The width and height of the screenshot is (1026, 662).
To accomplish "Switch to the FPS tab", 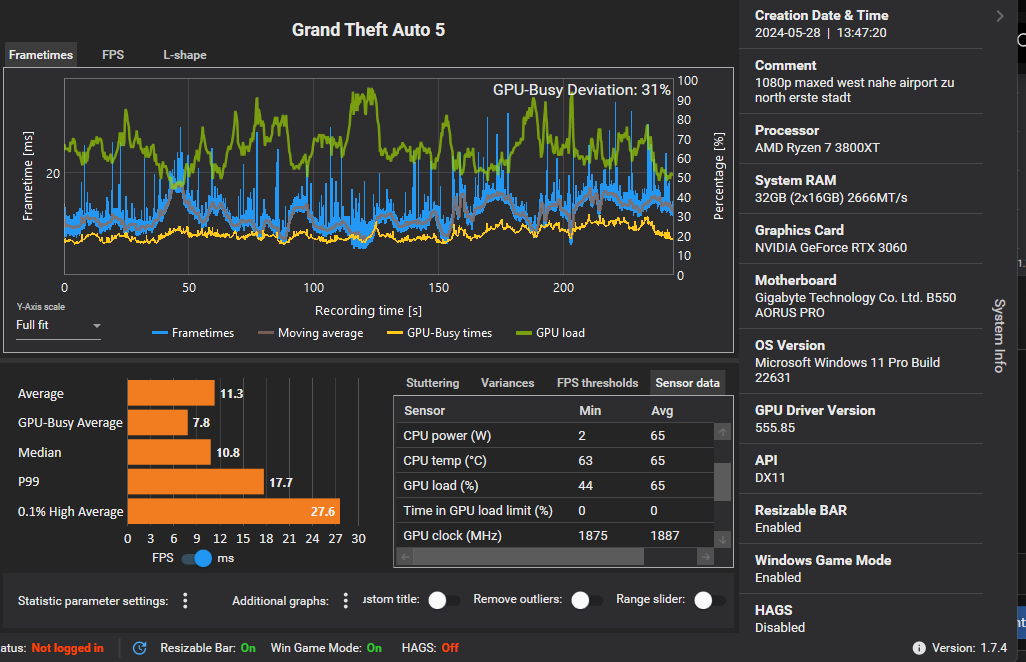I will click(113, 55).
